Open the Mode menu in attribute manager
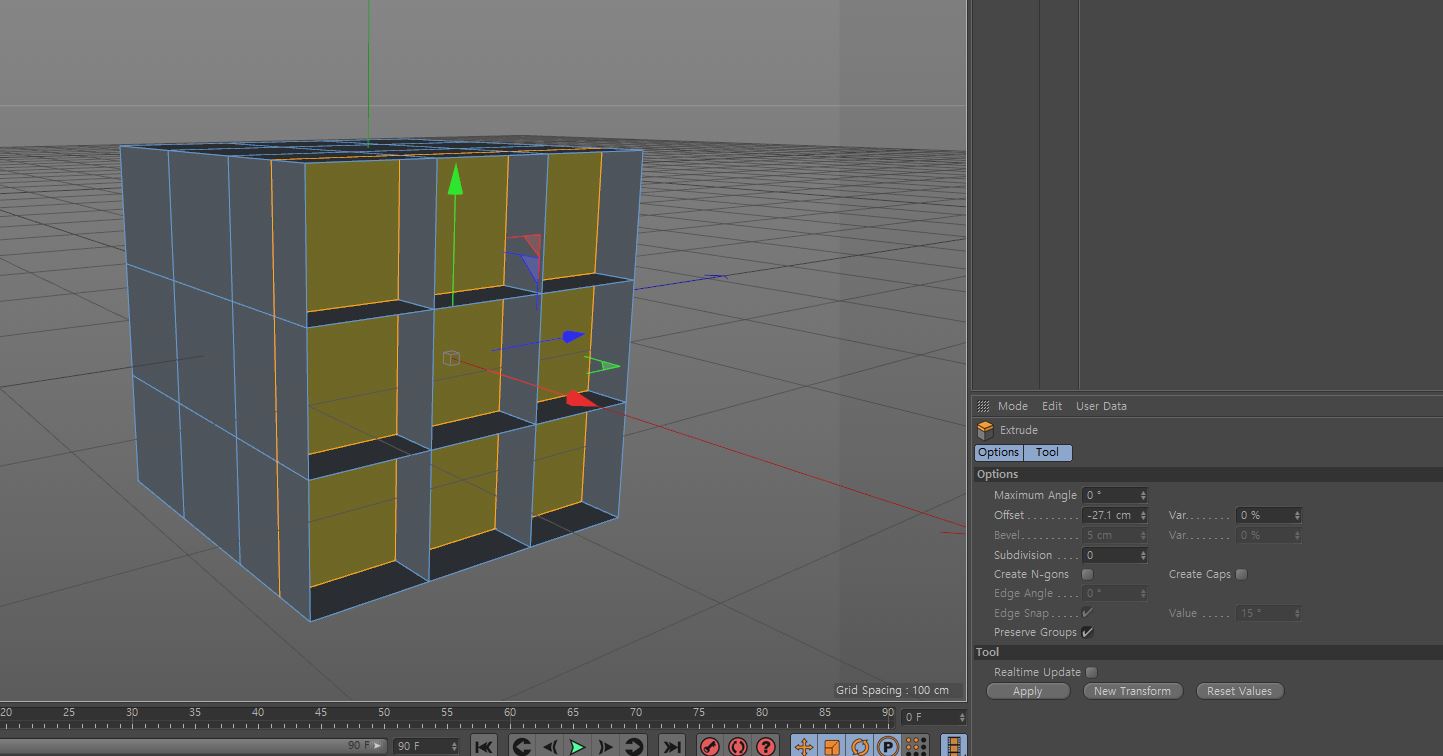Image resolution: width=1443 pixels, height=756 pixels. (1012, 406)
